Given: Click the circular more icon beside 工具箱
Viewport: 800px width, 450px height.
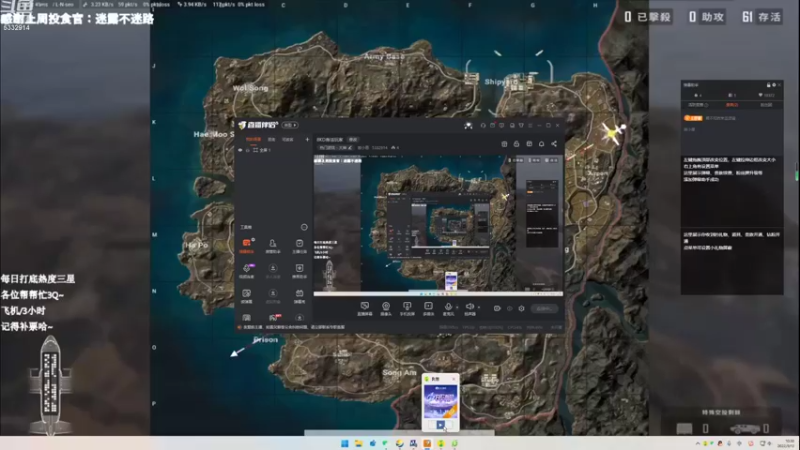Looking at the screenshot, I should (304, 227).
